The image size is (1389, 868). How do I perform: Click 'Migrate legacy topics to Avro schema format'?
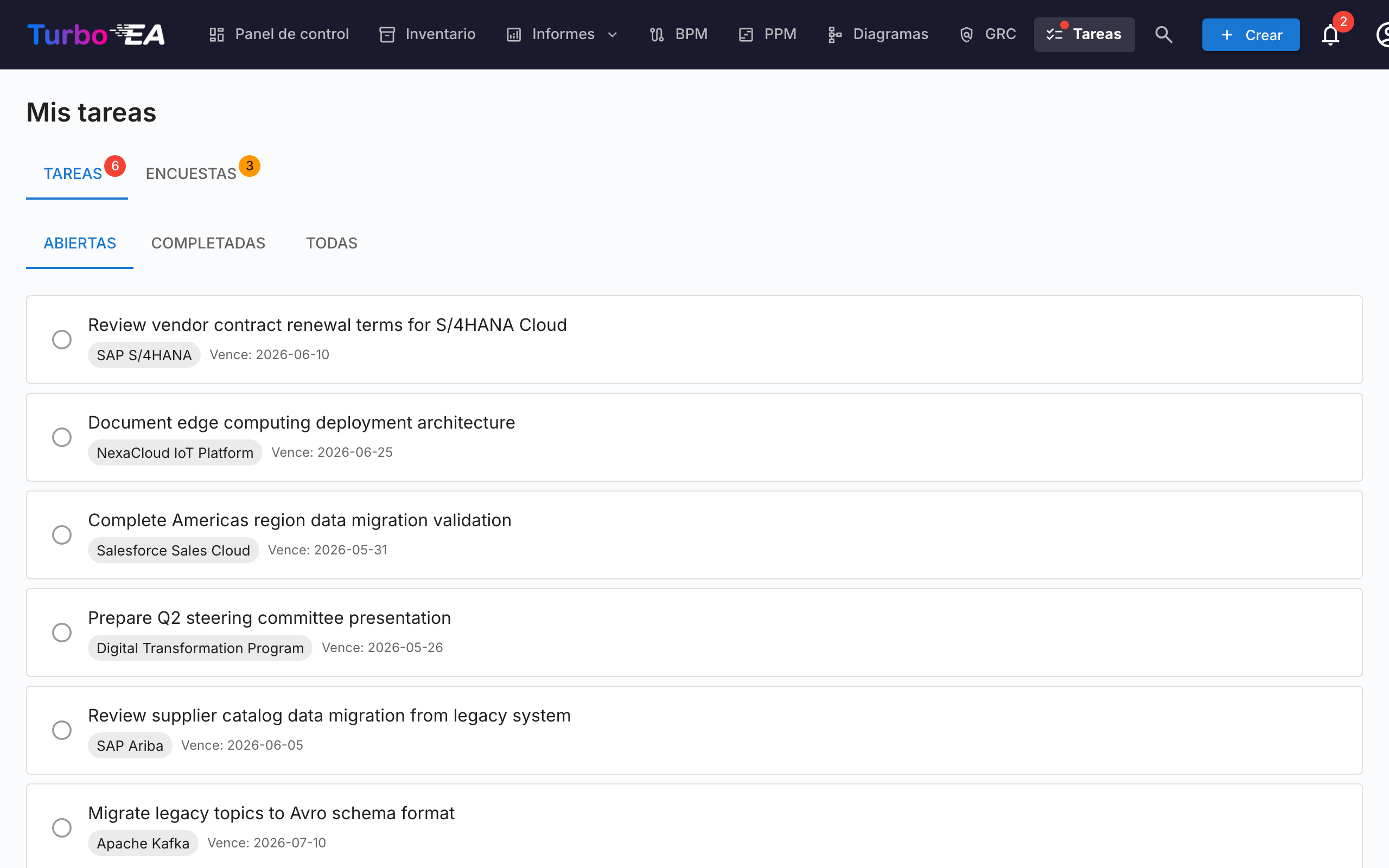point(271,813)
